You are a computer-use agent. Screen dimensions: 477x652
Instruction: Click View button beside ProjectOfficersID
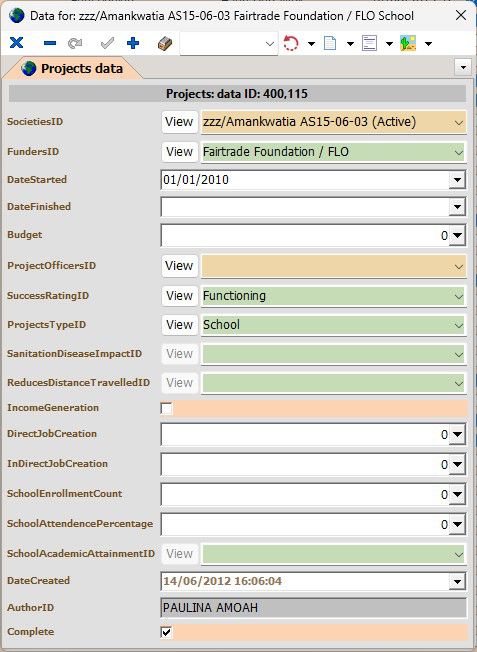click(179, 266)
